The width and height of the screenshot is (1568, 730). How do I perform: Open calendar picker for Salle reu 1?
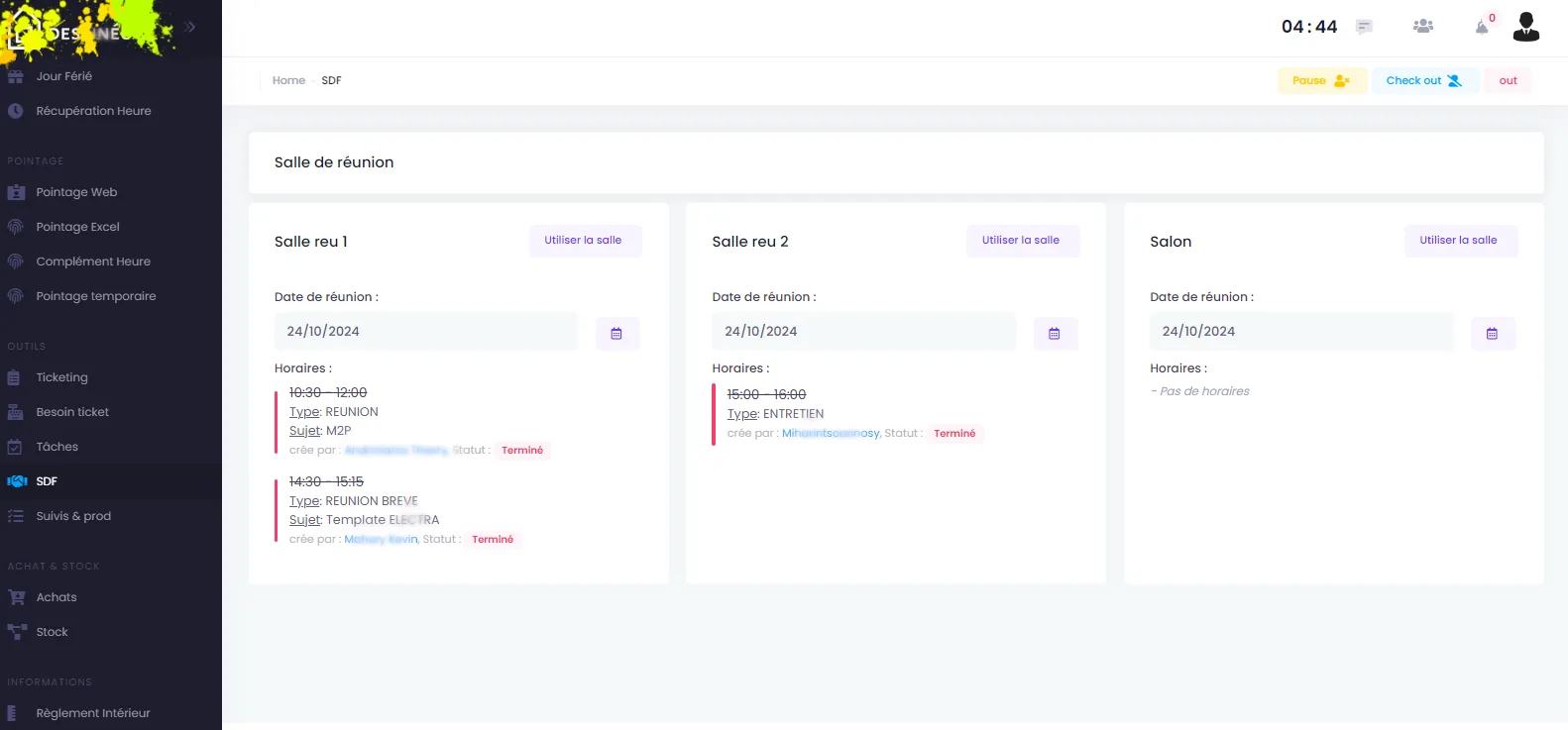tap(616, 334)
